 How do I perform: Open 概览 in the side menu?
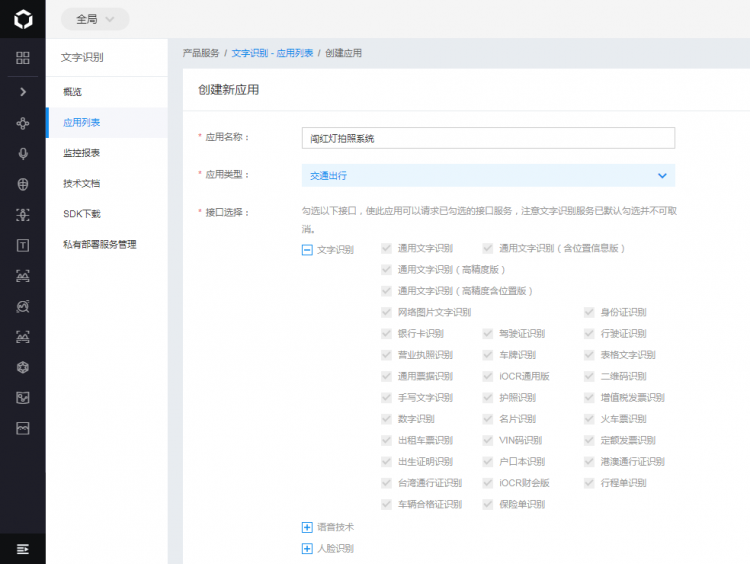coord(107,92)
